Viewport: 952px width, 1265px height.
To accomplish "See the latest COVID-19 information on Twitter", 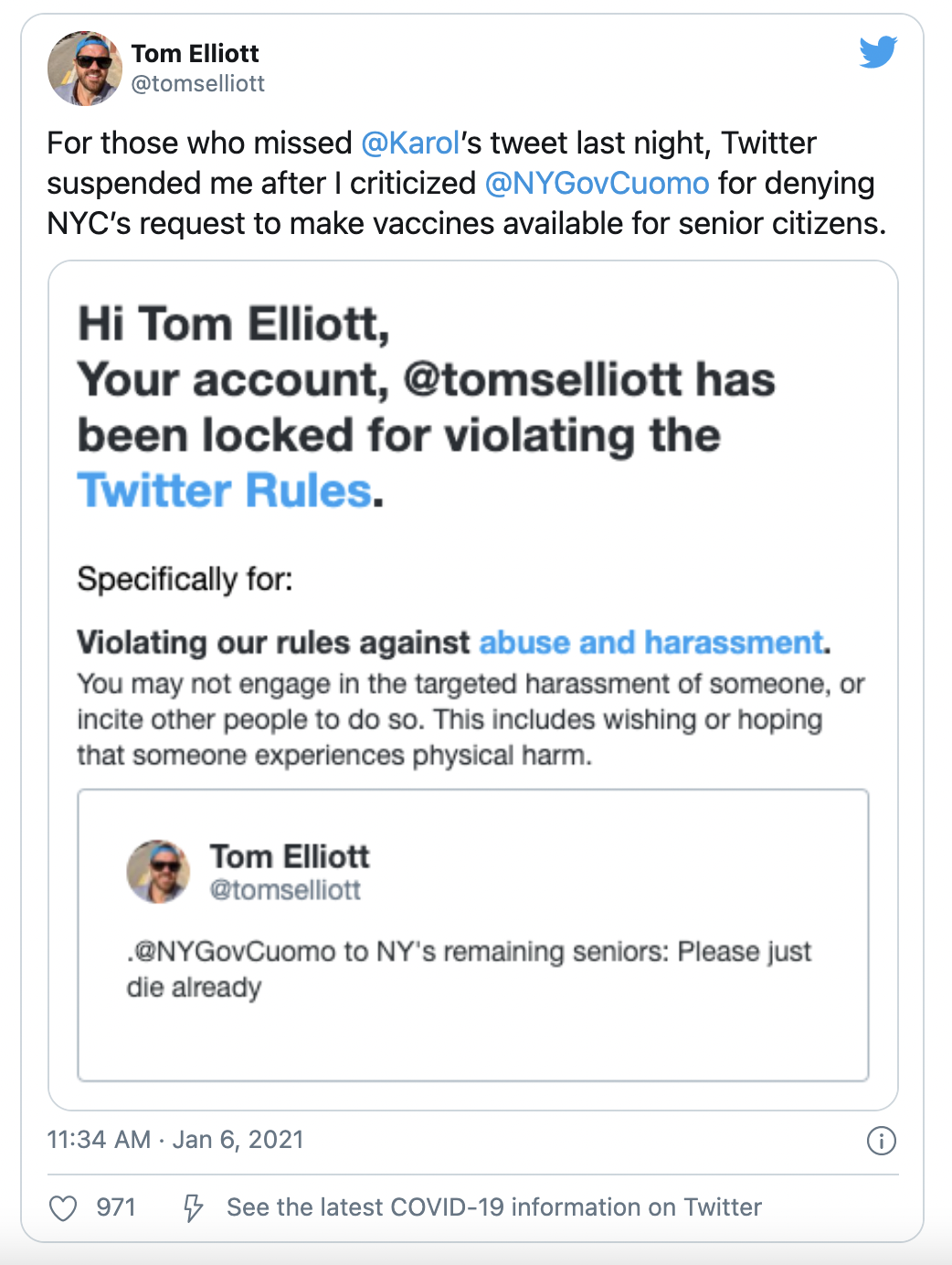I will [x=494, y=1207].
